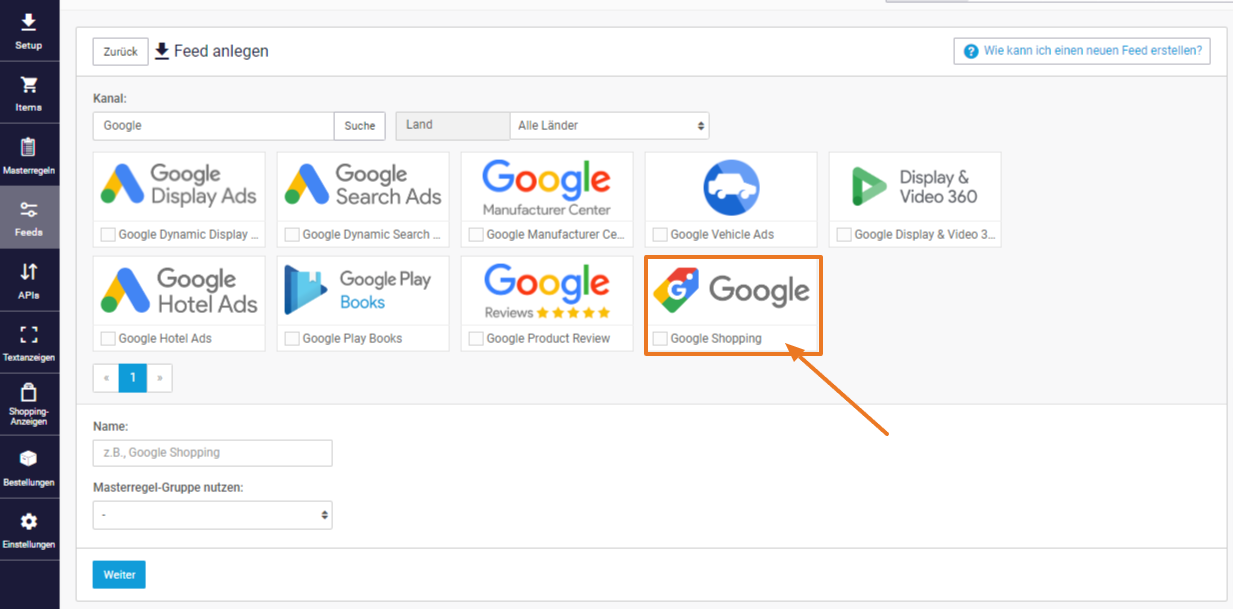This screenshot has width=1233, height=609.
Task: Check the Google Shopping checkbox
Action: point(660,339)
